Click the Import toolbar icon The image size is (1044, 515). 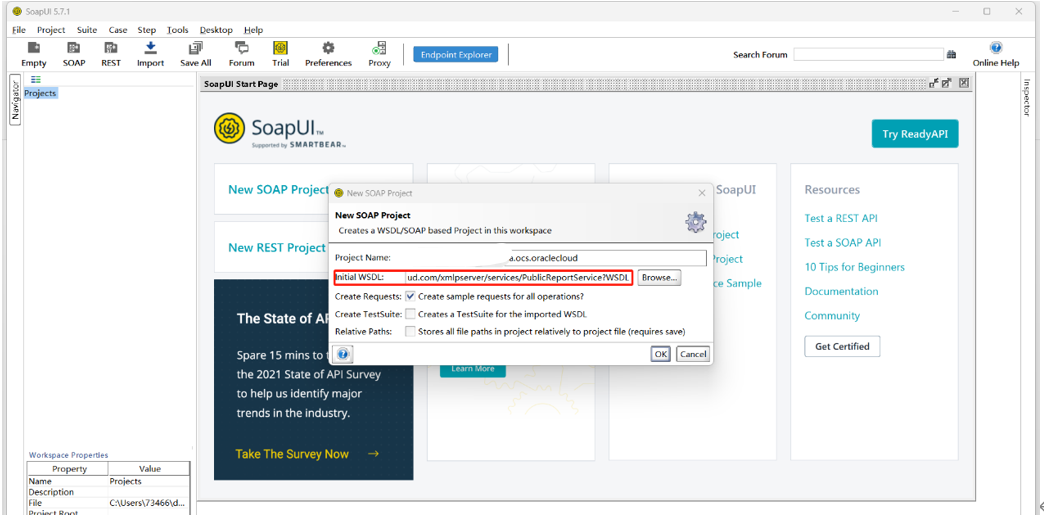click(x=150, y=48)
